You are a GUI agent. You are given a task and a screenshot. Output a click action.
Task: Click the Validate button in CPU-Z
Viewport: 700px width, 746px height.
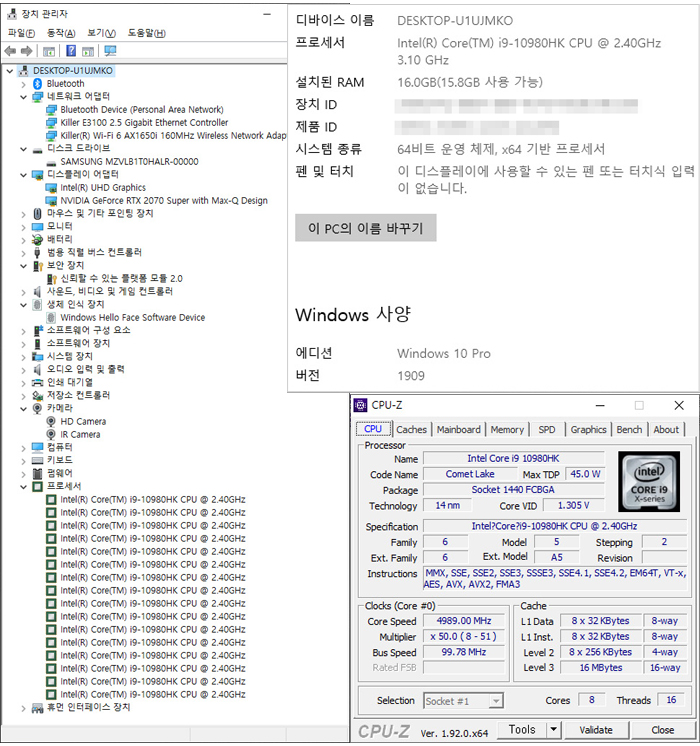tap(596, 730)
